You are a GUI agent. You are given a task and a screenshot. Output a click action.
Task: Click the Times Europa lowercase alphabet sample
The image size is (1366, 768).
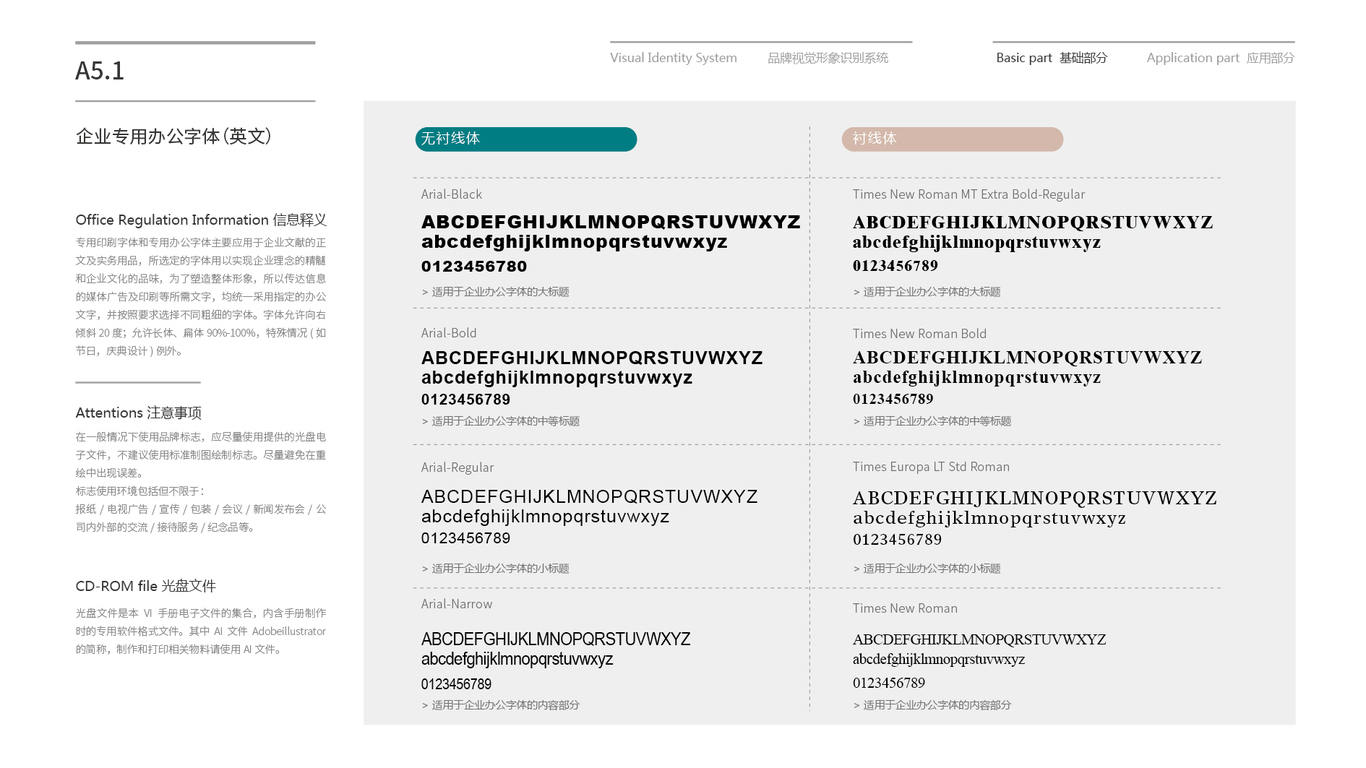tap(989, 518)
